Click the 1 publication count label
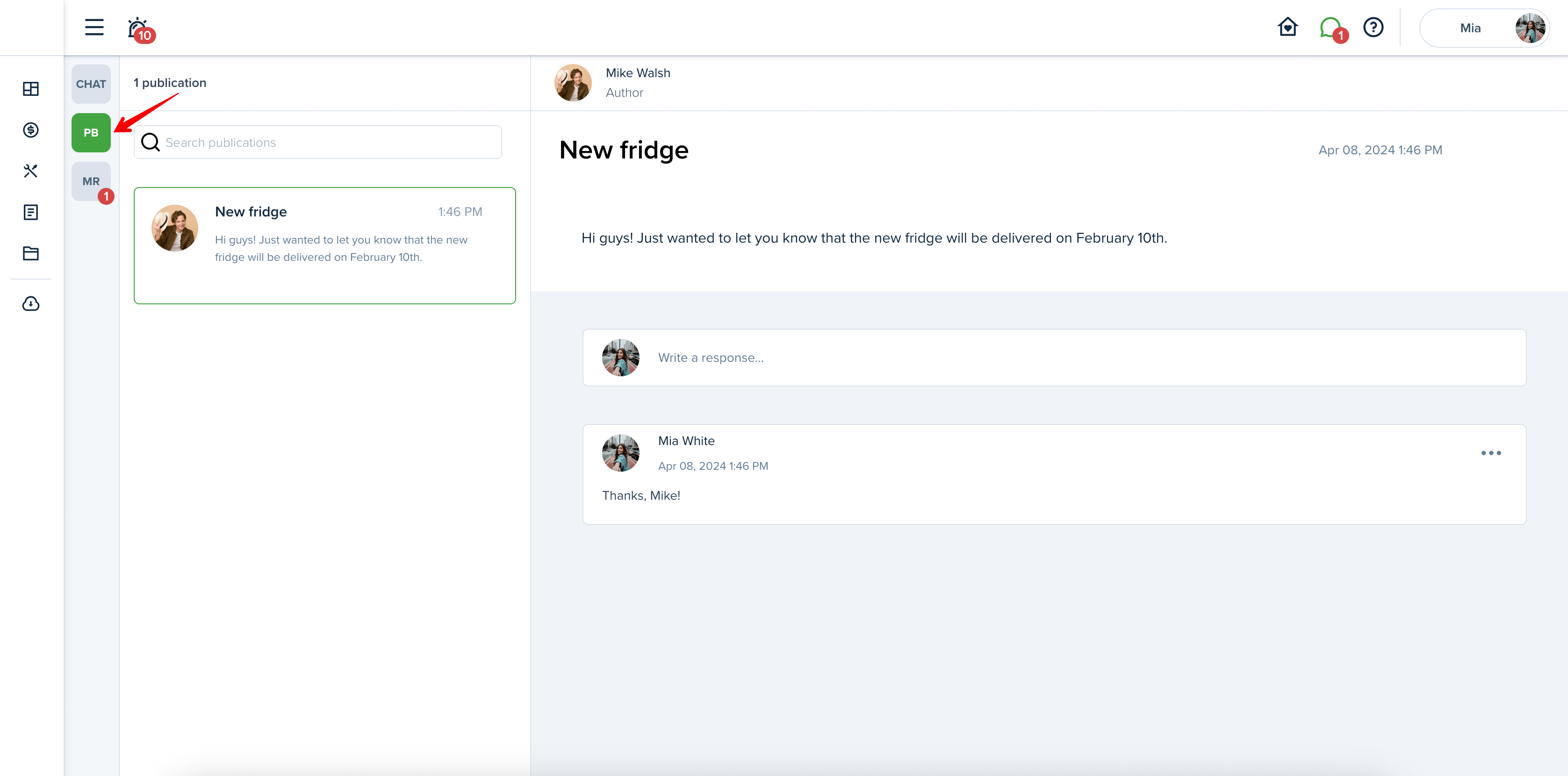The image size is (1568, 776). coord(170,83)
